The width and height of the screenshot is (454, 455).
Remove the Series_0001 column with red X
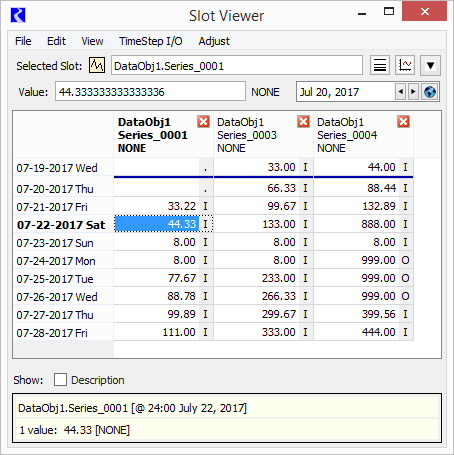[203, 122]
